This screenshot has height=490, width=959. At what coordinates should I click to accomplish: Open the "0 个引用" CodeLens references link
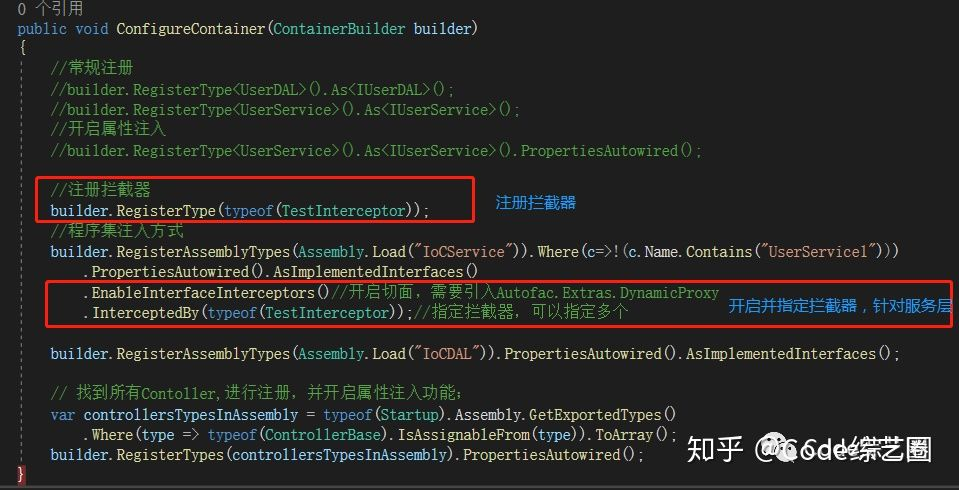point(51,9)
